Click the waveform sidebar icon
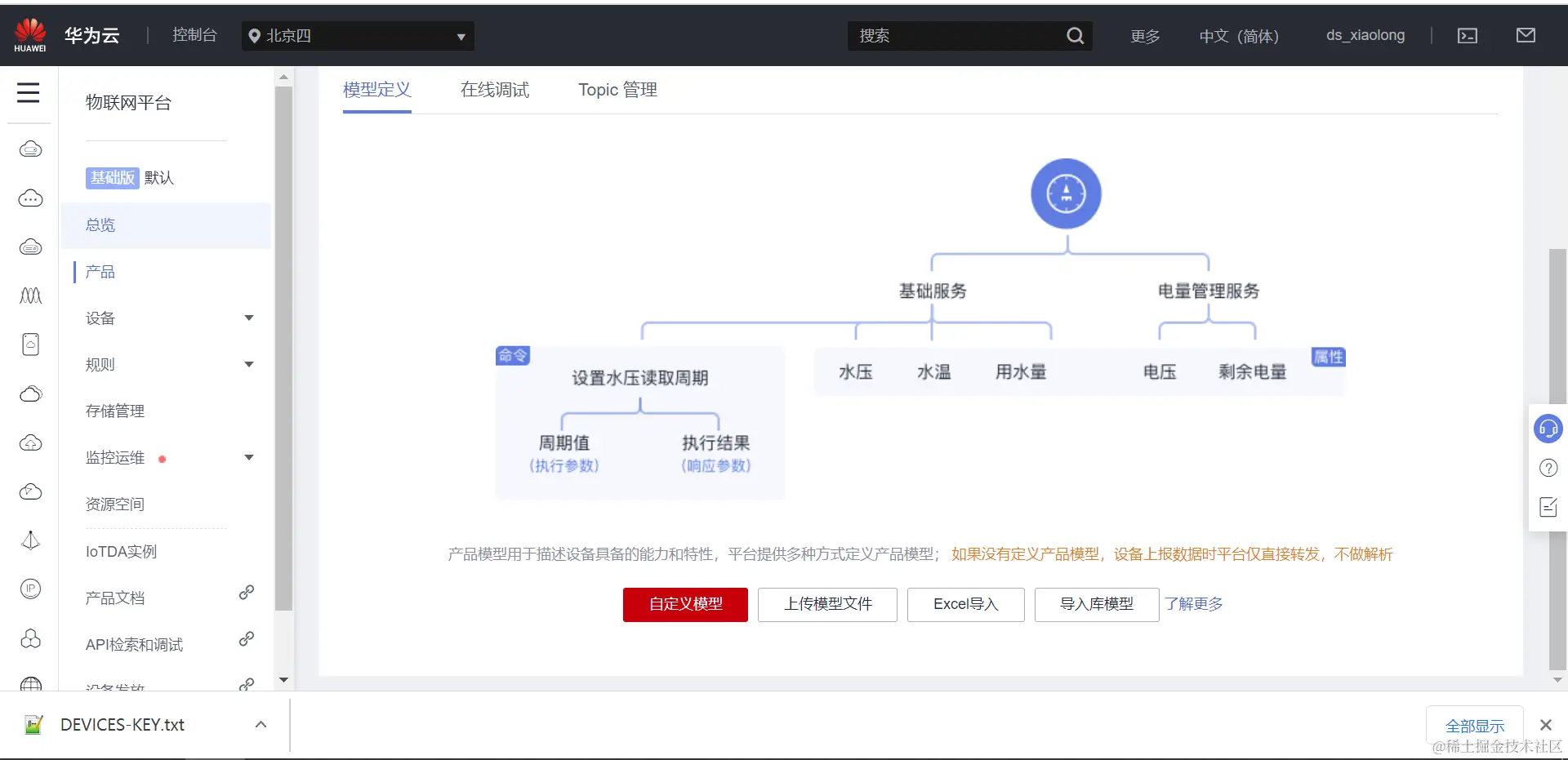1568x760 pixels. click(x=30, y=296)
